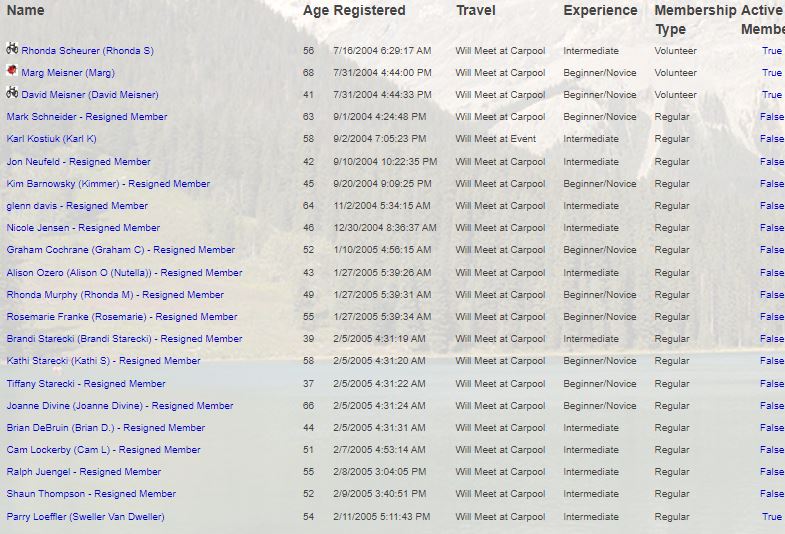Open Shaun Thompson member link
Viewport: 785px width, 534px height.
(x=91, y=494)
